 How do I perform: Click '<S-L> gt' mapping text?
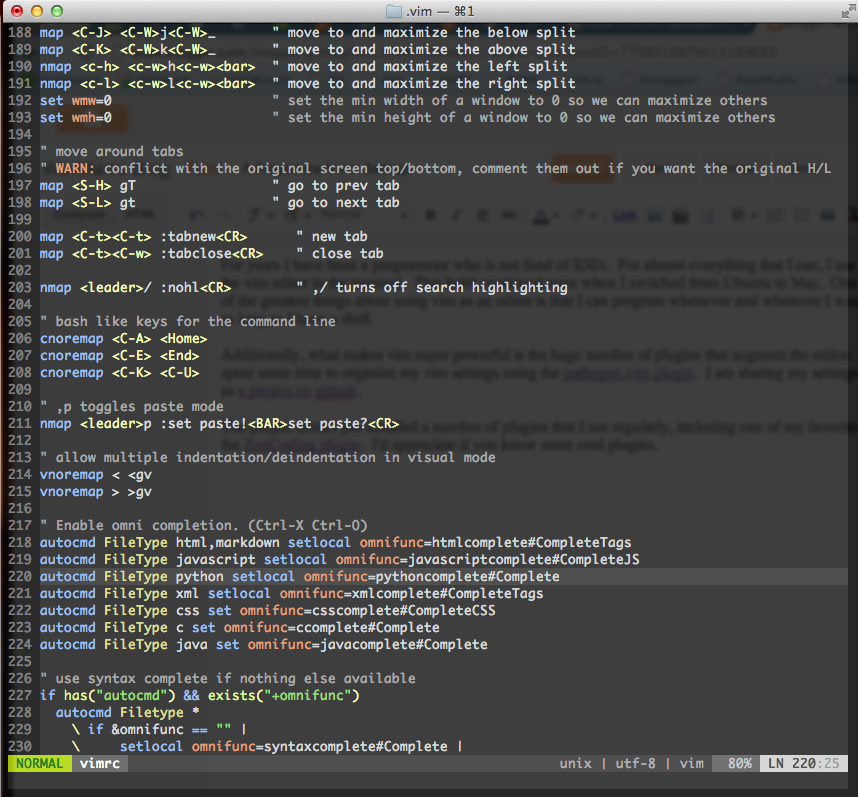point(103,202)
